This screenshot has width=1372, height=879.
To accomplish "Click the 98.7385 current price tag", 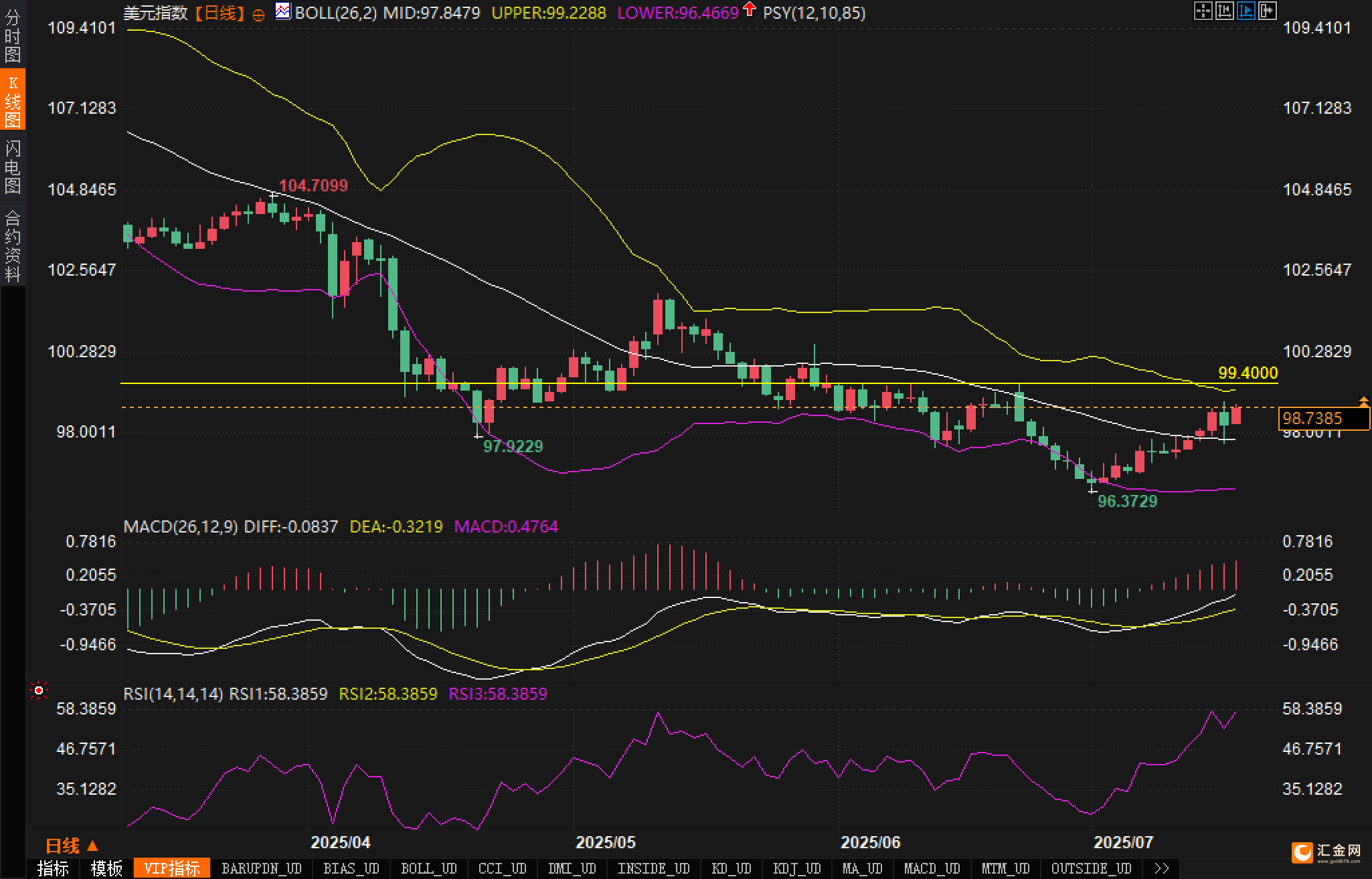I will coord(1323,419).
